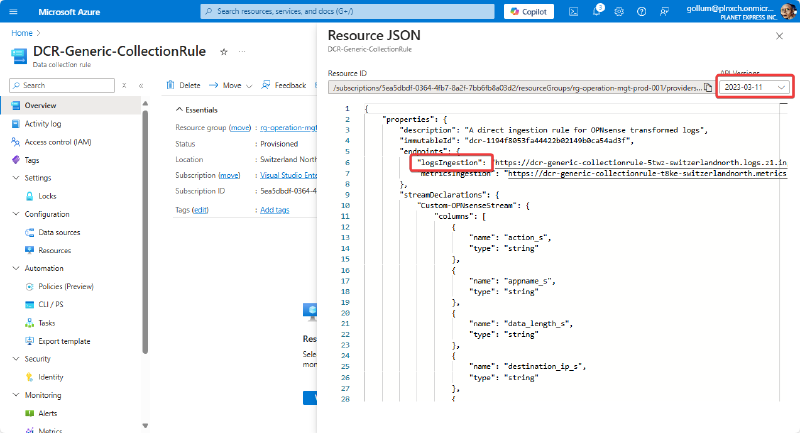
Task: Open Policies (Preview)
Action: (x=66, y=287)
